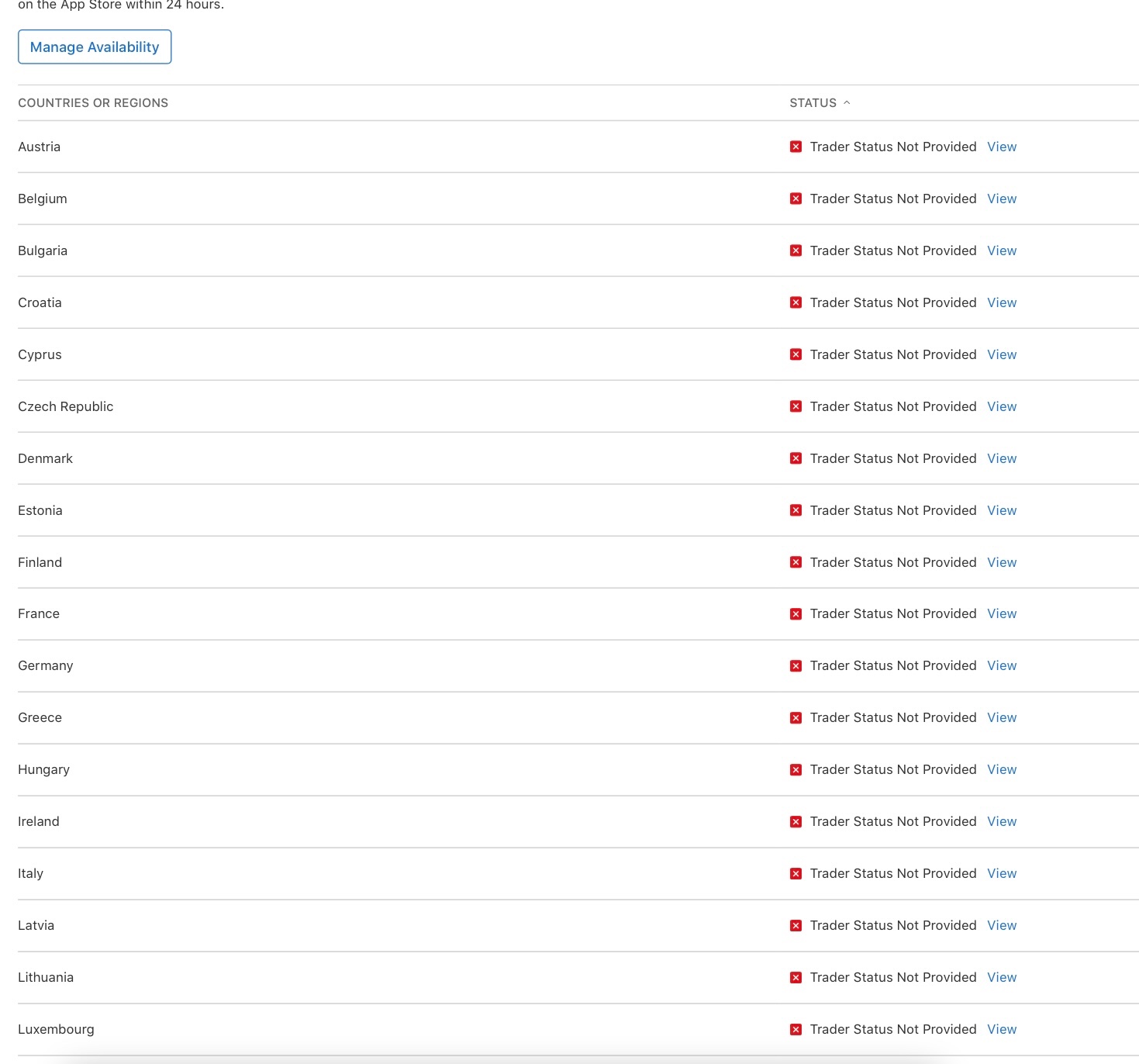Image resolution: width=1139 pixels, height=1064 pixels.
Task: Select the Czech Republic country name
Action: (x=66, y=406)
